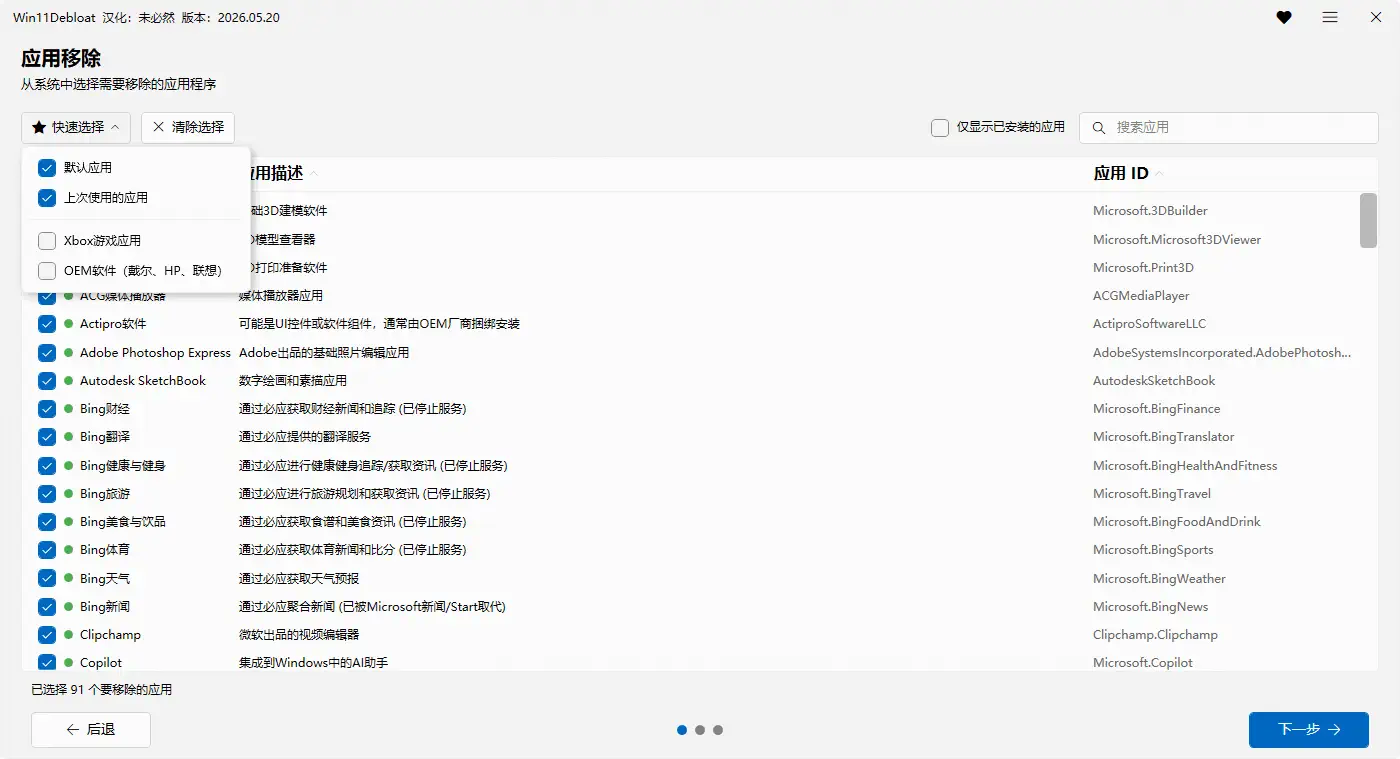Select Microsoft.BingFinance ID text
The image size is (1400, 759).
coord(1157,409)
